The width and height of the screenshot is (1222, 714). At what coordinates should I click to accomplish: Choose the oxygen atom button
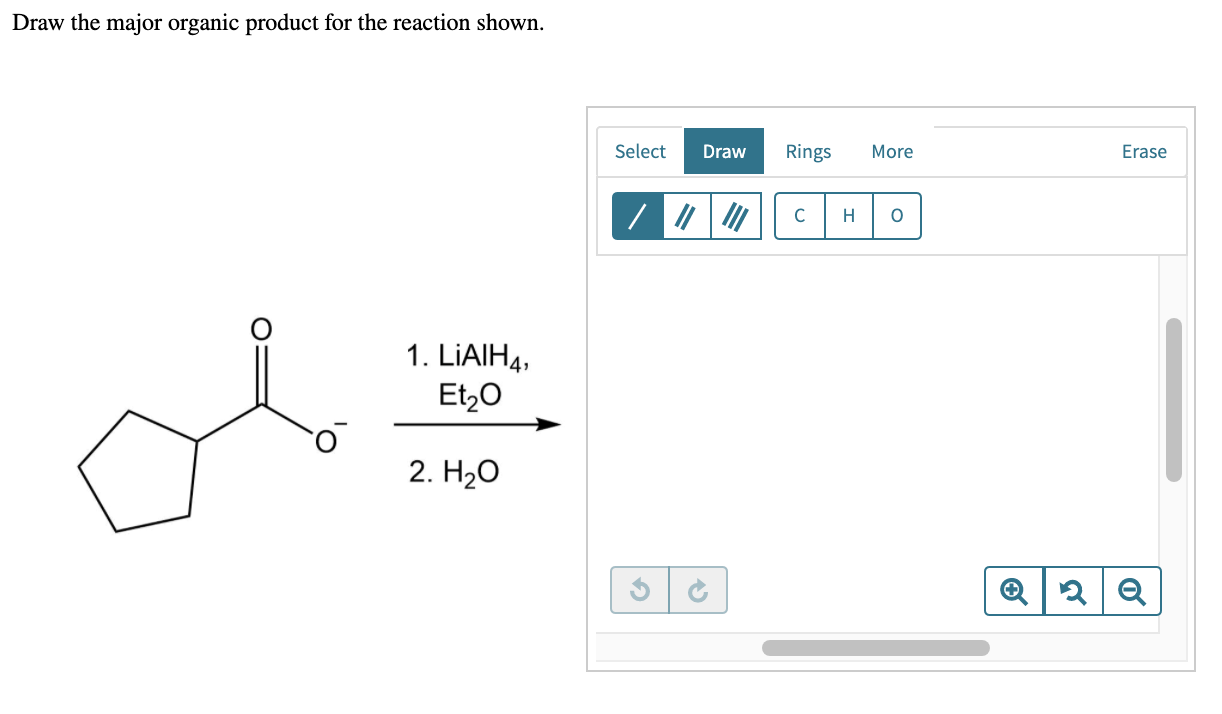896,216
